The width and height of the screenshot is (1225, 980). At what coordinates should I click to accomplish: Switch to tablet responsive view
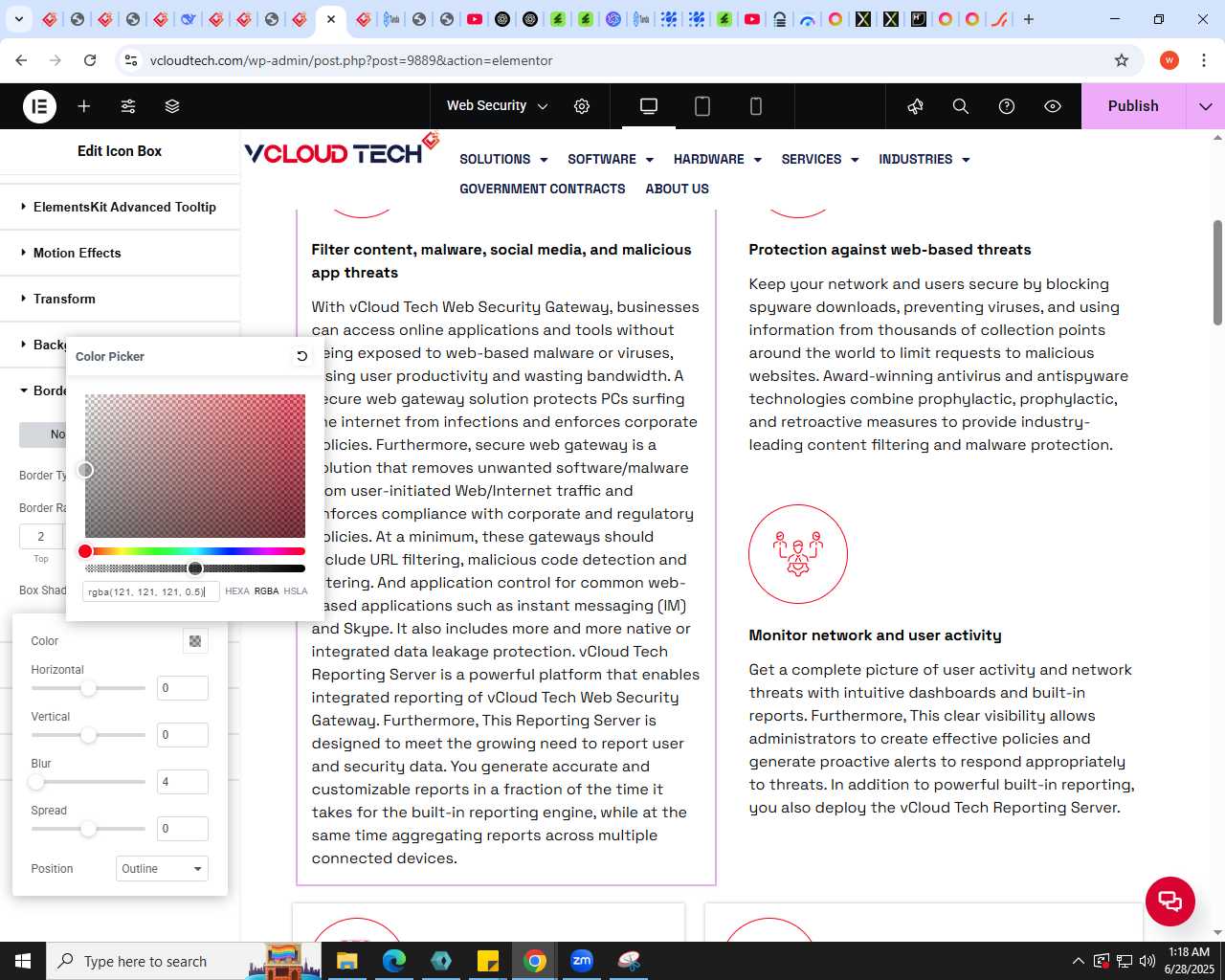point(702,106)
